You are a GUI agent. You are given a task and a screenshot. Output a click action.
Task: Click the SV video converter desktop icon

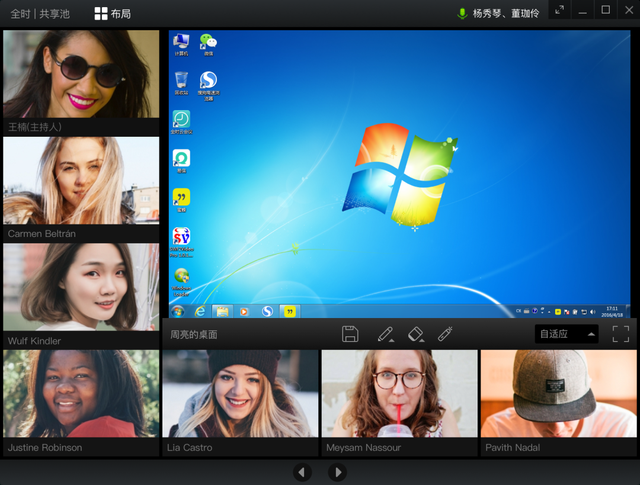tap(182, 242)
